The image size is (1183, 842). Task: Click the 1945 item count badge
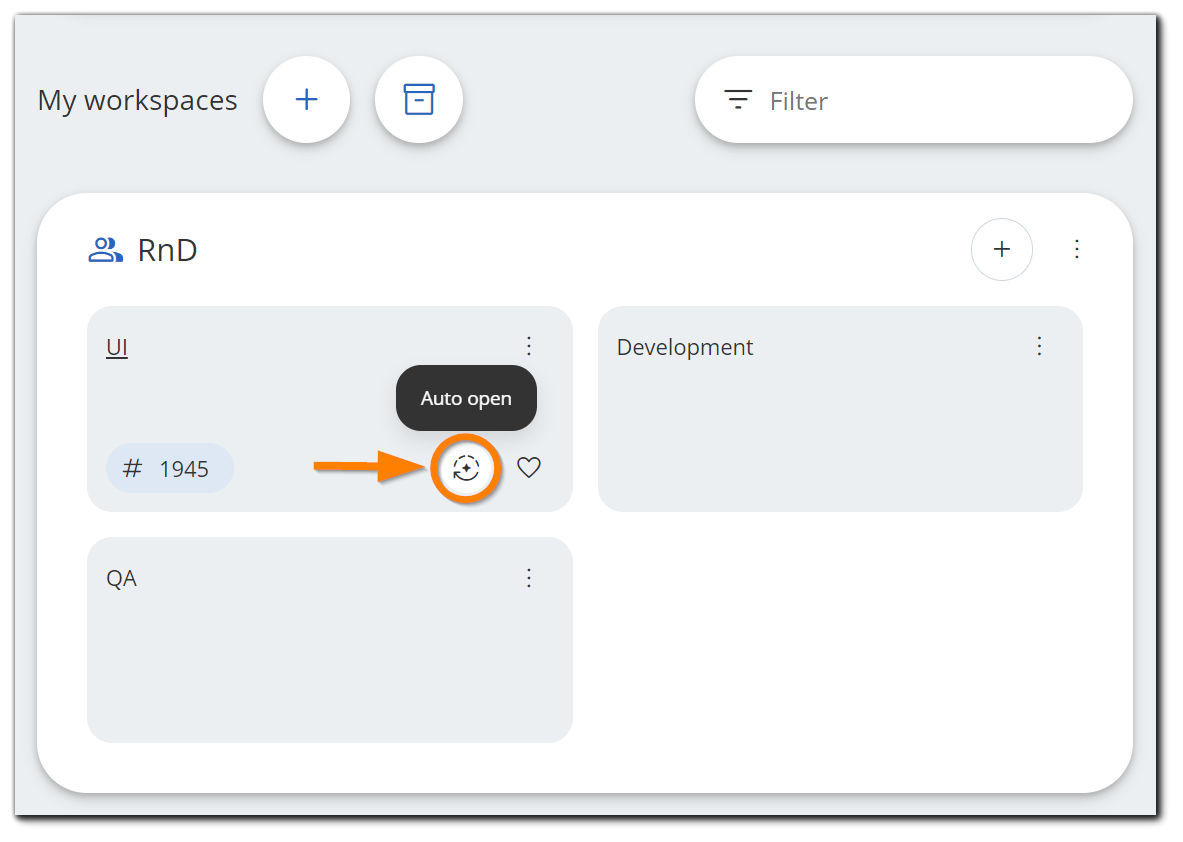pyautogui.click(x=170, y=468)
